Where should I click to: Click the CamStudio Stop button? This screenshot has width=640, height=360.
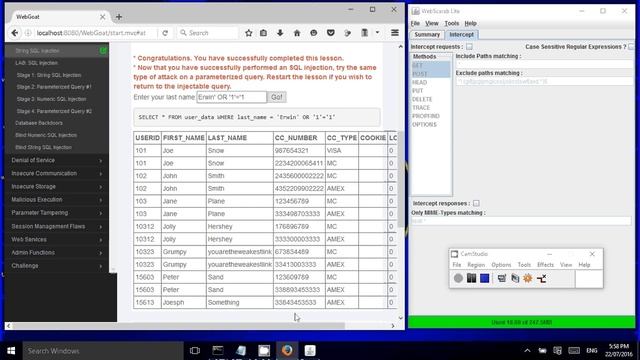[x=484, y=278]
